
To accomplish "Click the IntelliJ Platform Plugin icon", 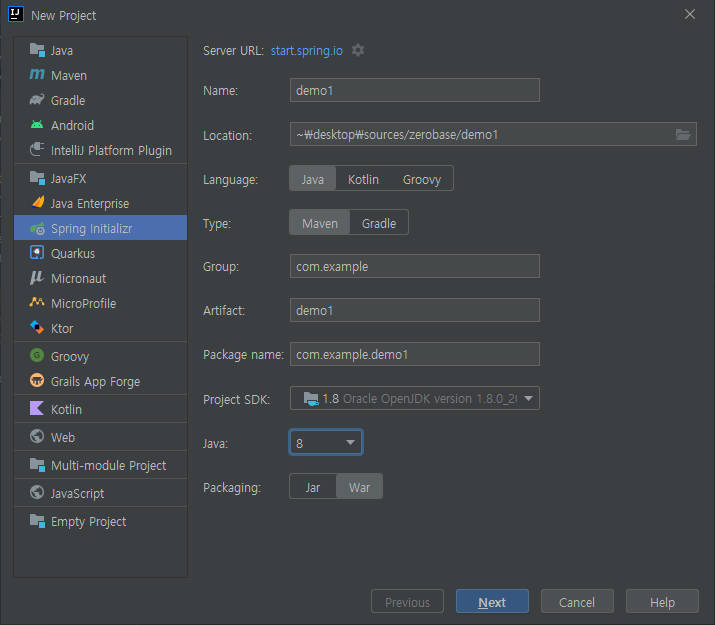I will click(x=37, y=150).
